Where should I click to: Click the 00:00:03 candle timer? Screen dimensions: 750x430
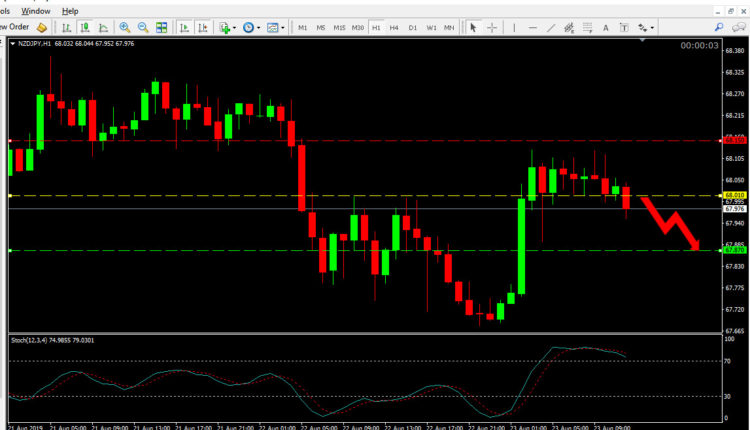coord(699,45)
